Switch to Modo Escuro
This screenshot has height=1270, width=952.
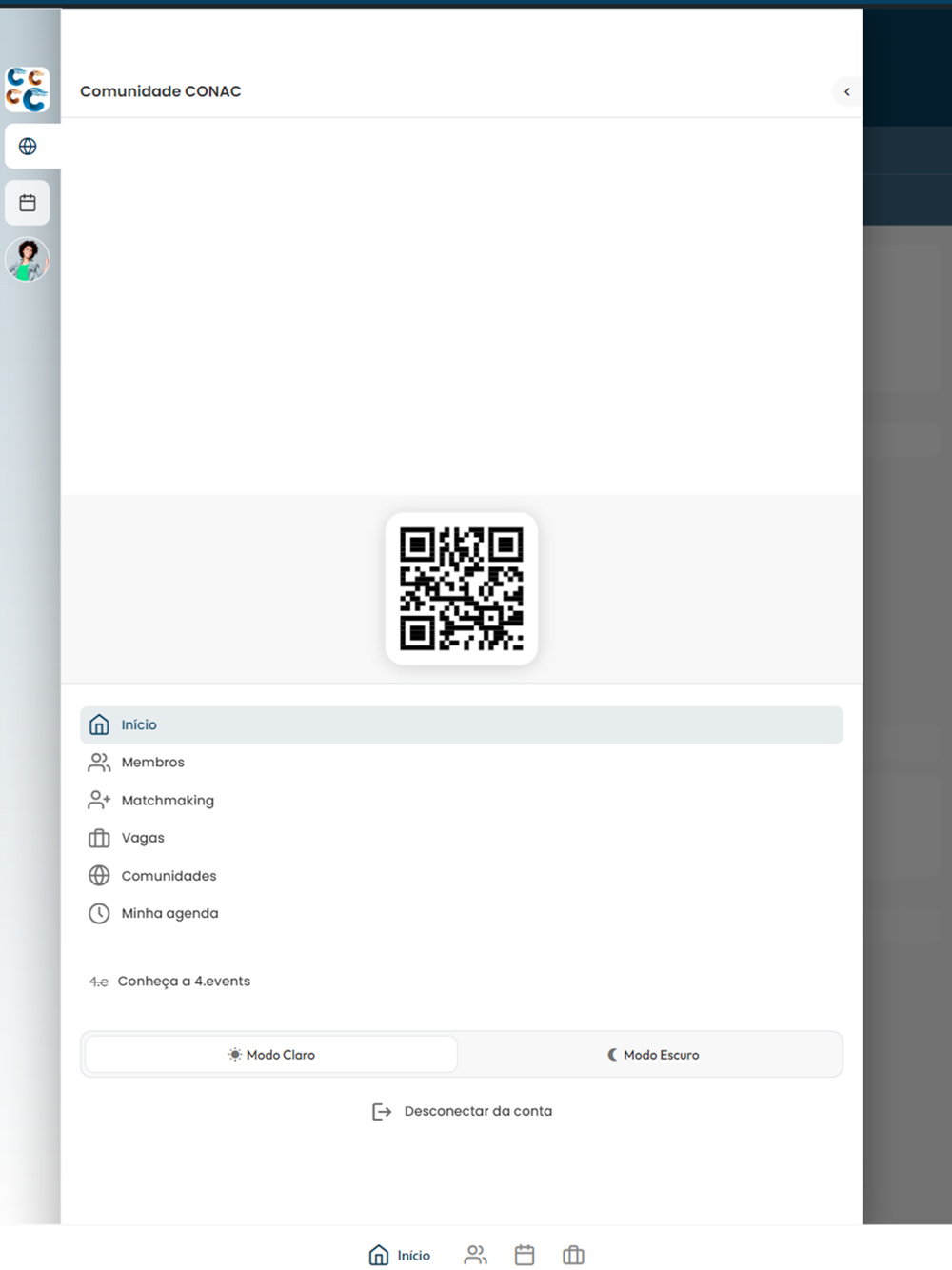[x=653, y=1054]
